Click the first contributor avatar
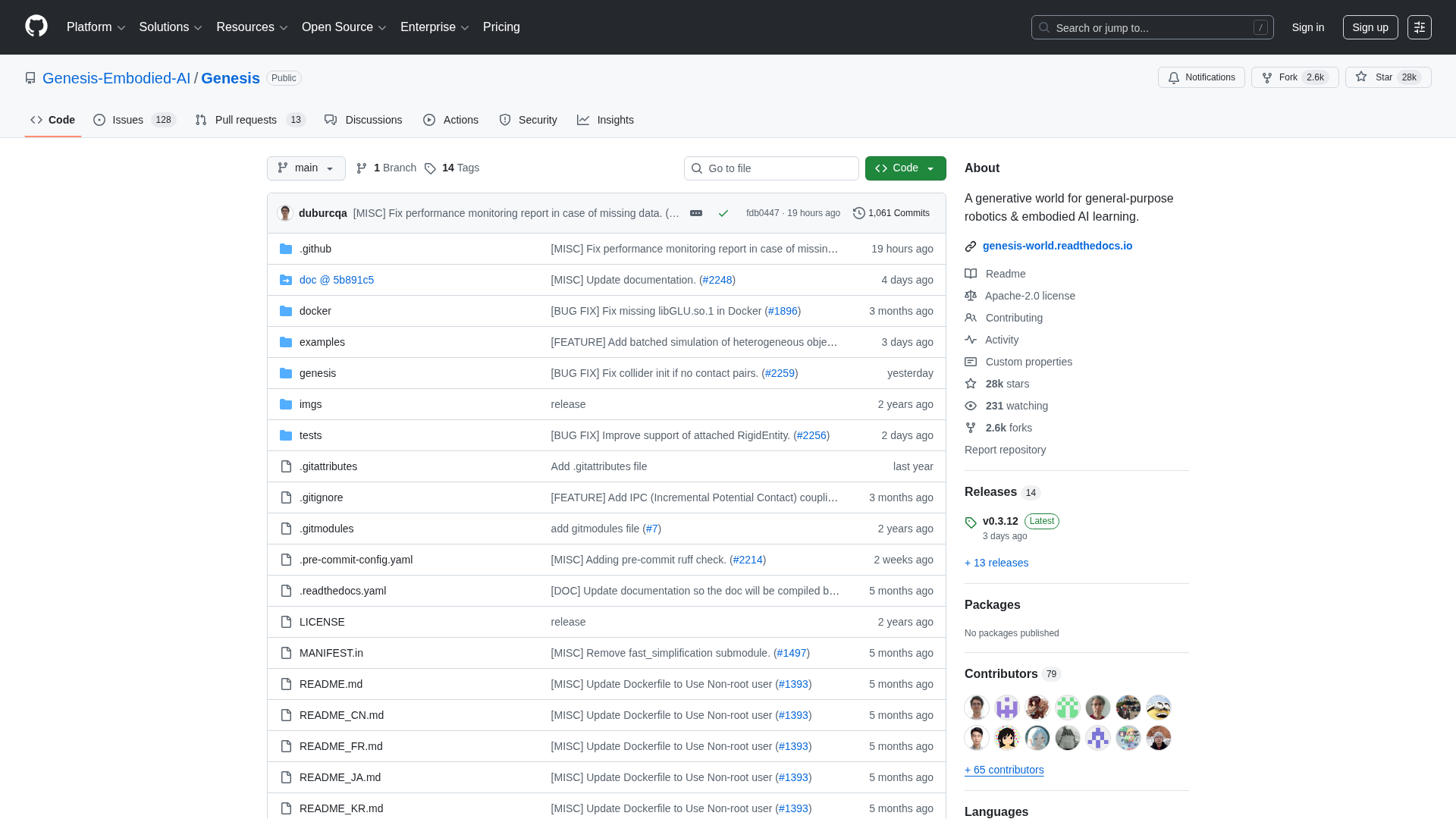1456x819 pixels. 976,708
